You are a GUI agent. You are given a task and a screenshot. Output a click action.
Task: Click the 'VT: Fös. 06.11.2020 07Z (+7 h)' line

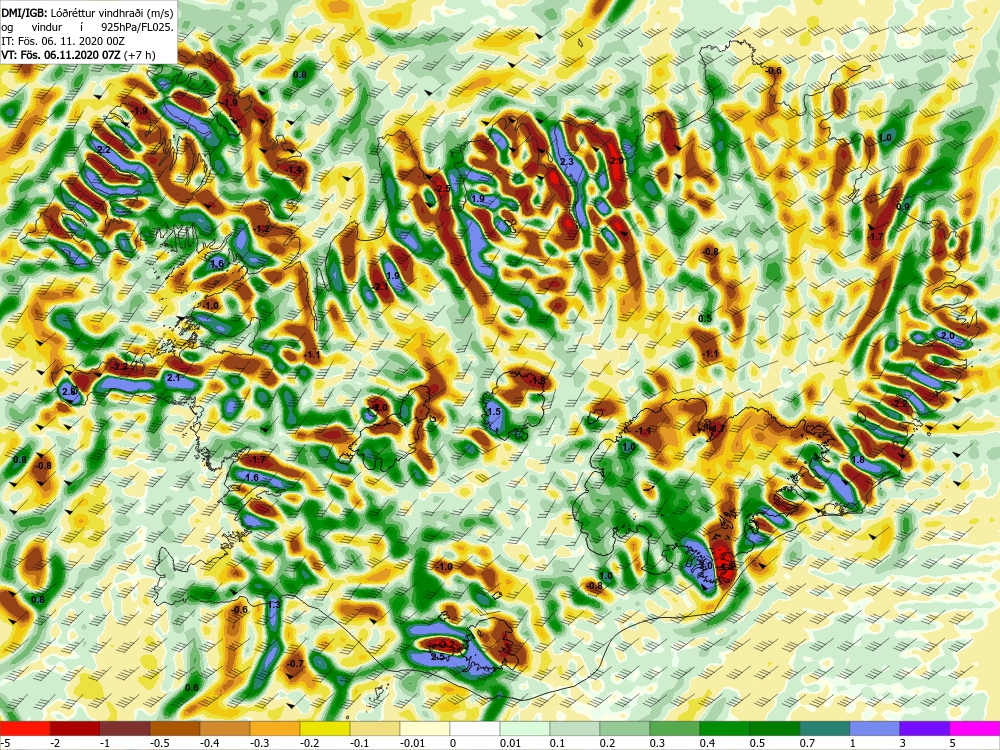(78, 55)
